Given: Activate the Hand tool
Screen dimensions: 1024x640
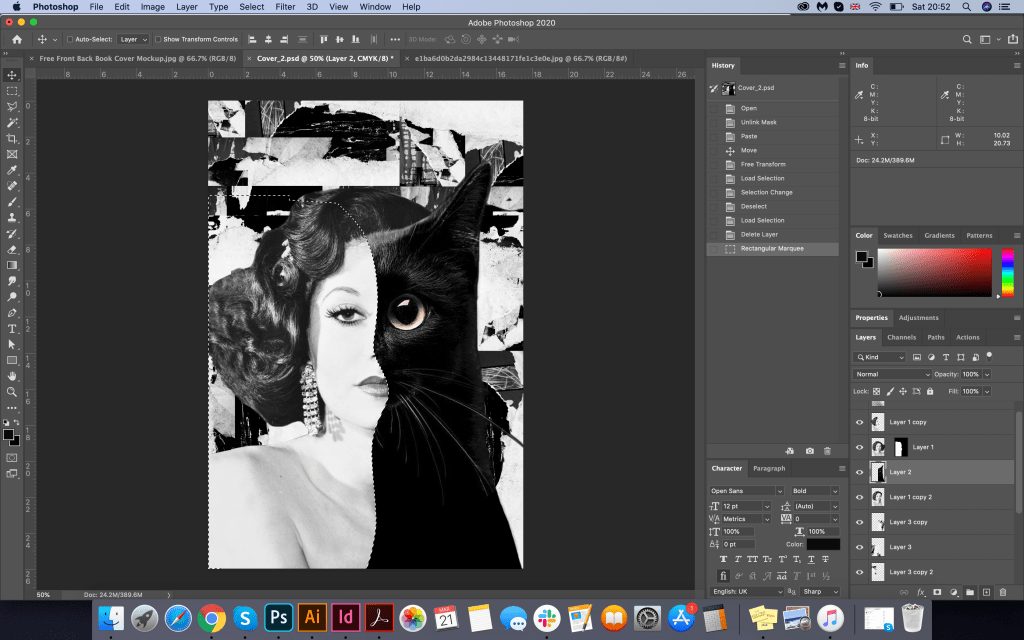Looking at the screenshot, I should pos(12,376).
